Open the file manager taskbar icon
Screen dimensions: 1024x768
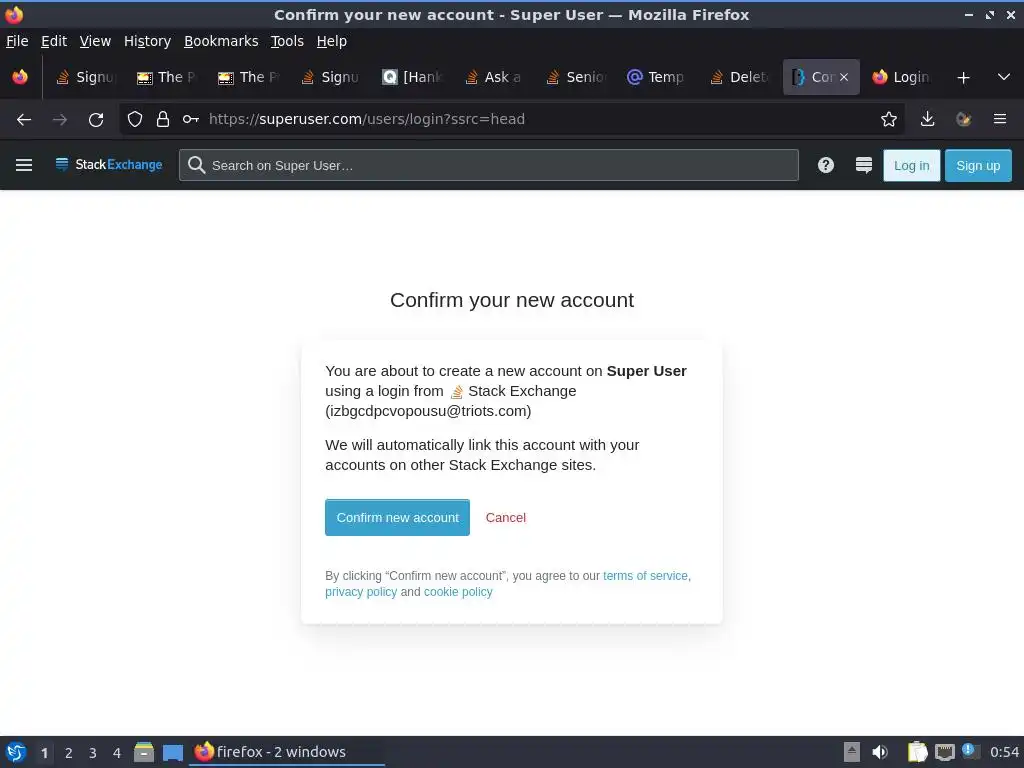(x=144, y=752)
